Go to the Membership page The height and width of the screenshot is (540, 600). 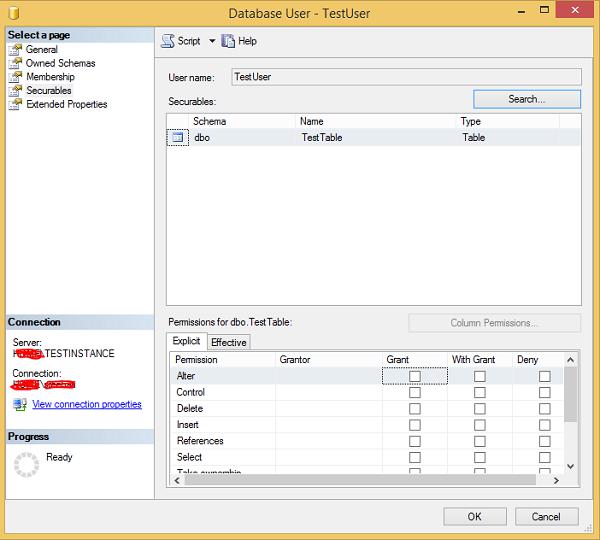tap(50, 77)
